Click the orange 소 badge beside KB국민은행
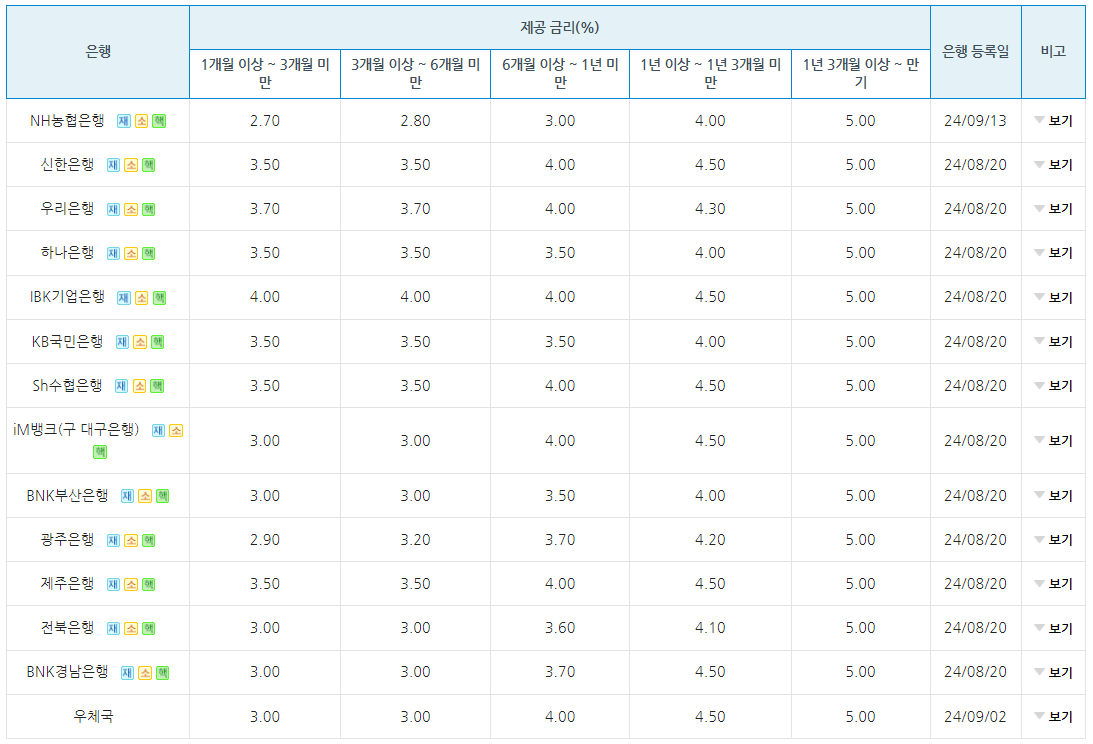Screen dimensions: 1093x744 point(140,342)
